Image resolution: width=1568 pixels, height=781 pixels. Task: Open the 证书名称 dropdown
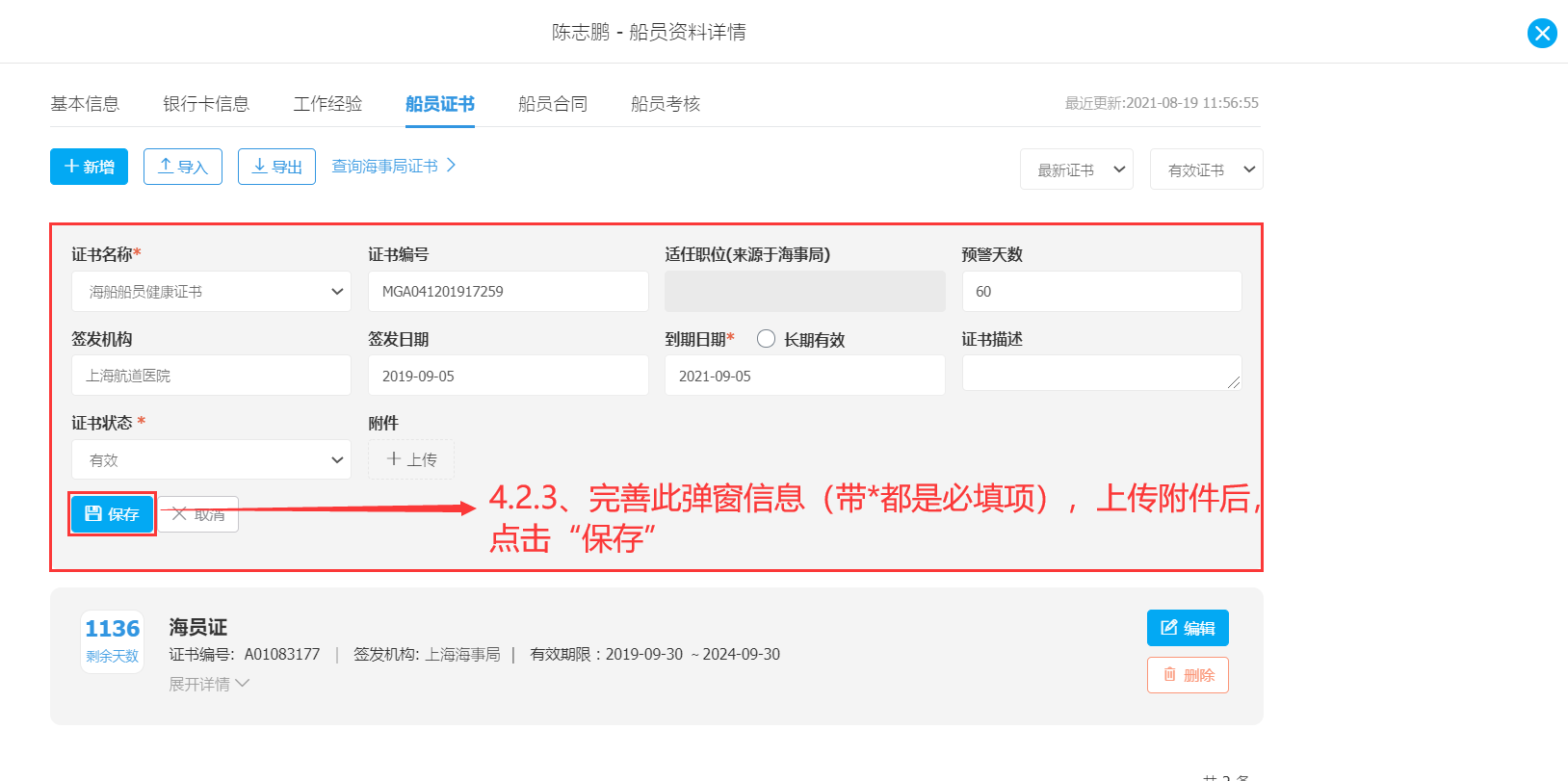coord(211,291)
